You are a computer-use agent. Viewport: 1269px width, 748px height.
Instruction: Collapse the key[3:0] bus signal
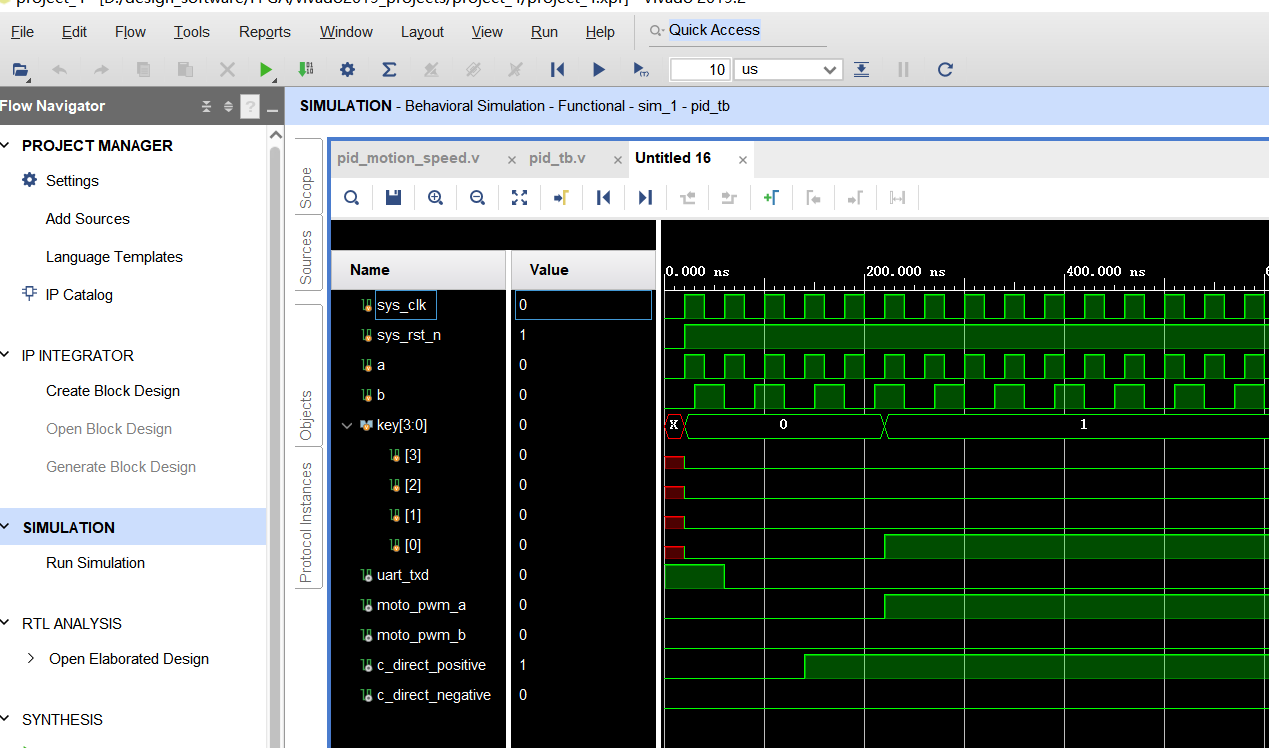tap(348, 425)
